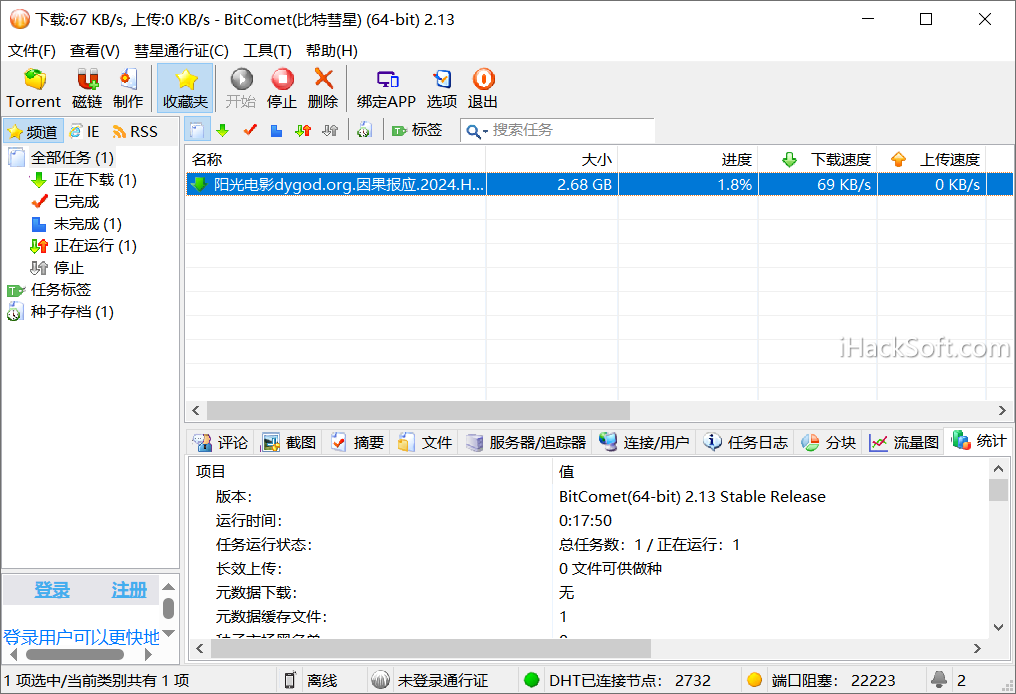Open search dropdown magnifier arrow

point(476,132)
